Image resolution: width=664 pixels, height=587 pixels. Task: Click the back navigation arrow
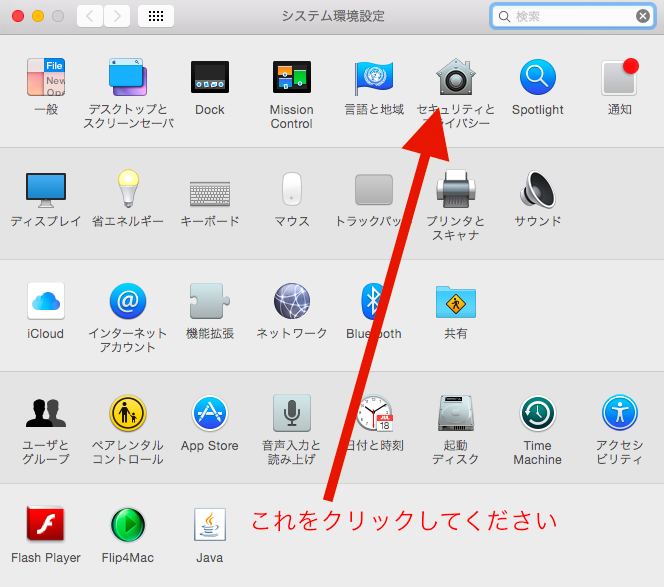pos(90,16)
